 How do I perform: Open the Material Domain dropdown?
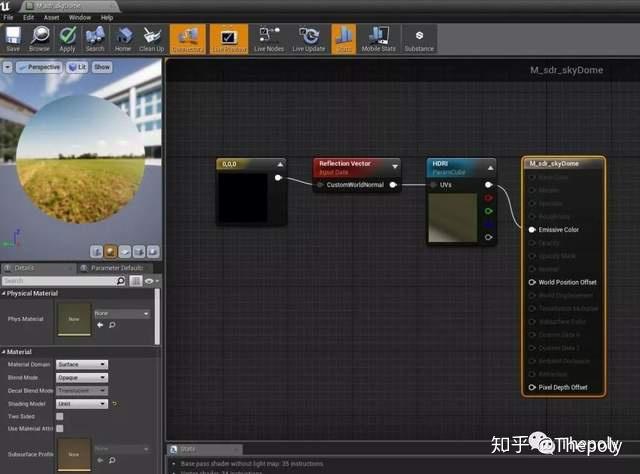coord(82,364)
